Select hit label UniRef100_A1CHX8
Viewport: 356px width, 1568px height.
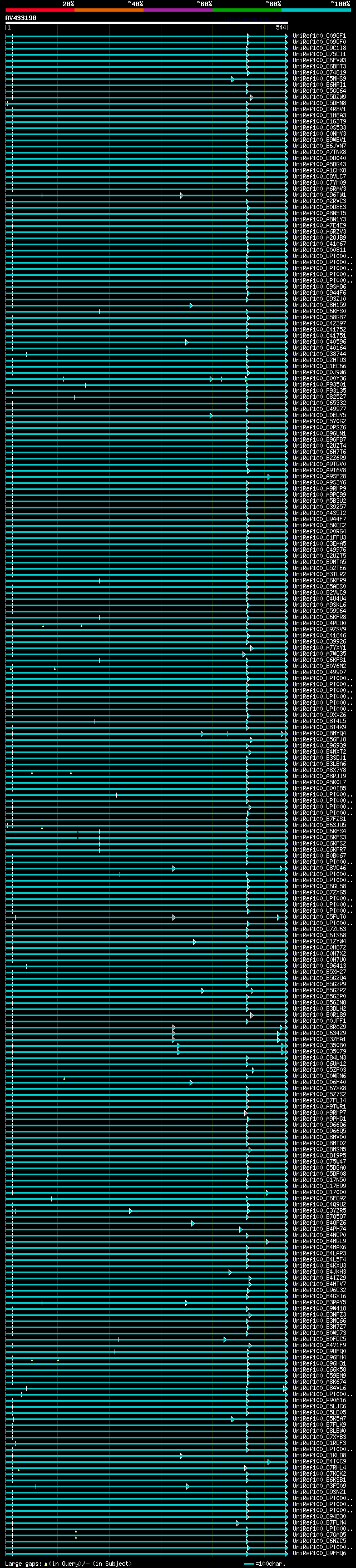(x=319, y=170)
